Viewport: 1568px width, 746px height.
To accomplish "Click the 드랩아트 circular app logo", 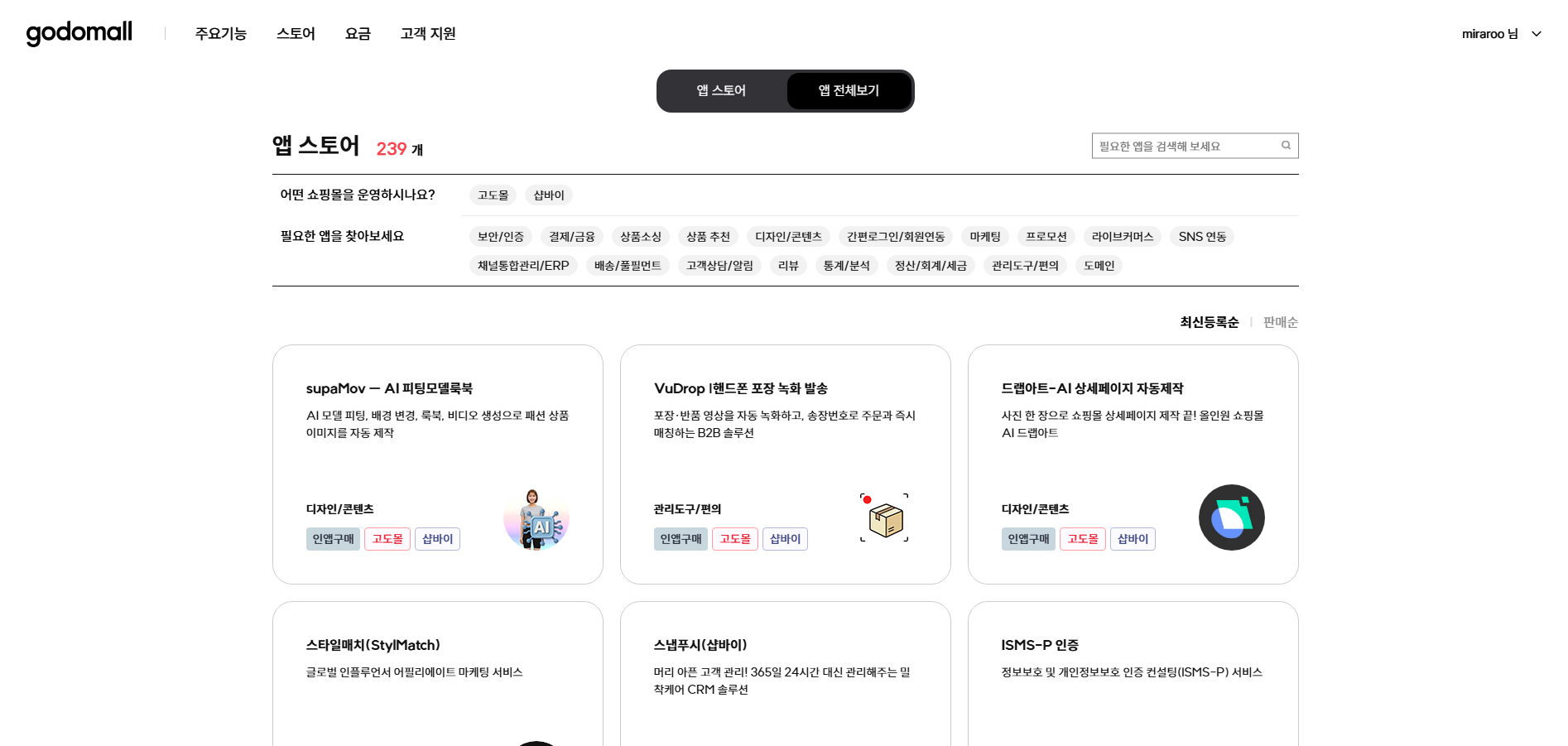I will [x=1231, y=517].
